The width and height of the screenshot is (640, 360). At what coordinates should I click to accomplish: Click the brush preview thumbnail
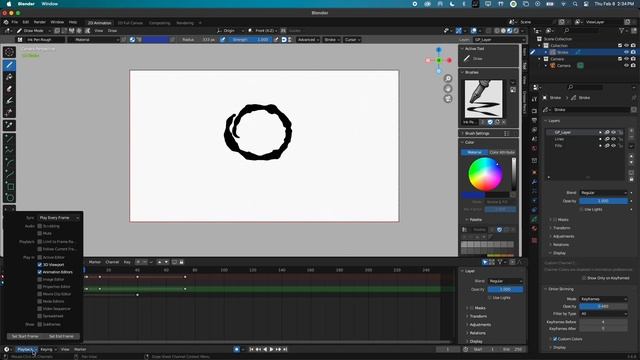tap(484, 99)
